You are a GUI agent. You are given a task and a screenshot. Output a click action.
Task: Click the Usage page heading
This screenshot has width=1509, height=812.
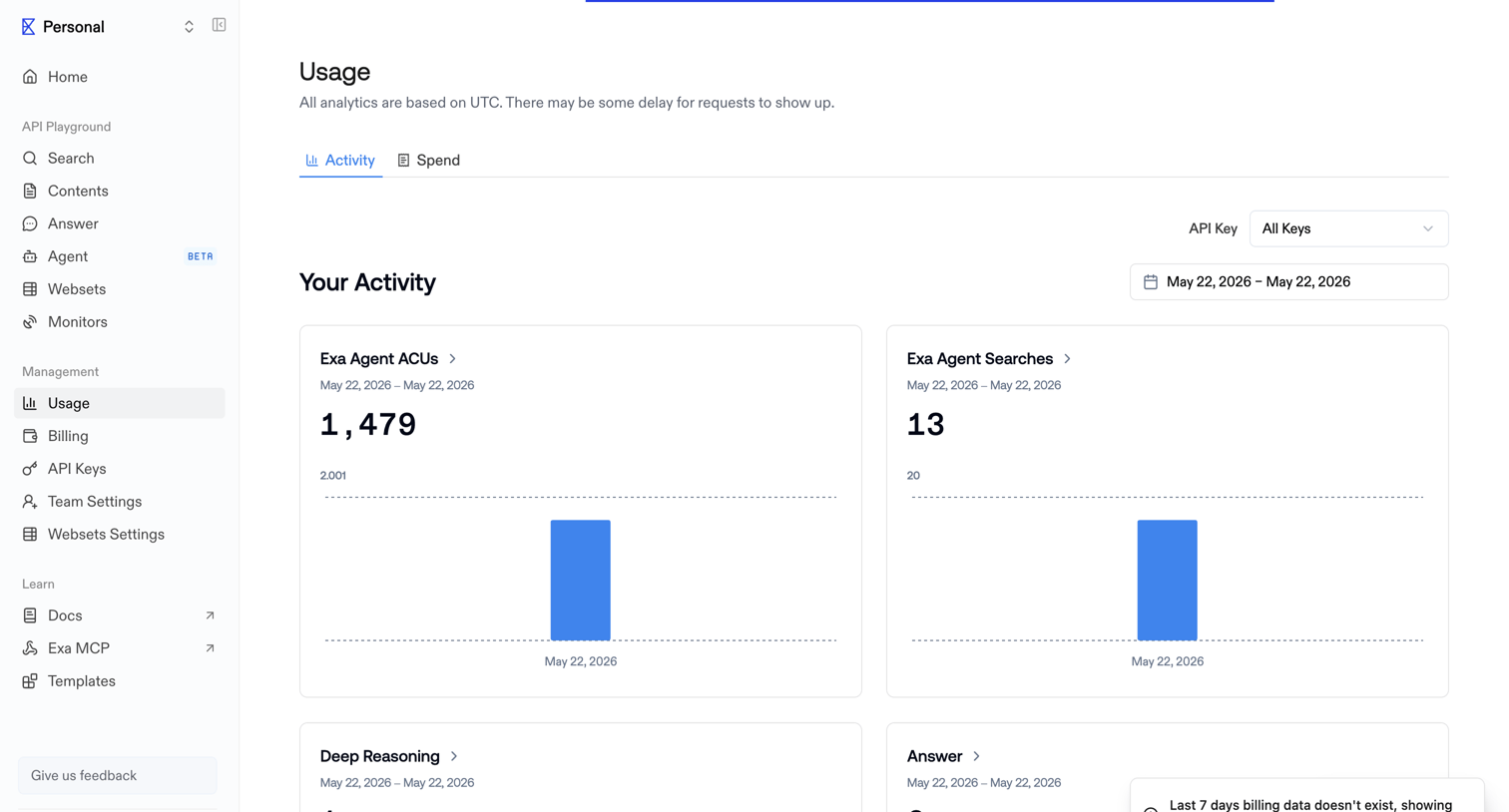[x=334, y=72]
